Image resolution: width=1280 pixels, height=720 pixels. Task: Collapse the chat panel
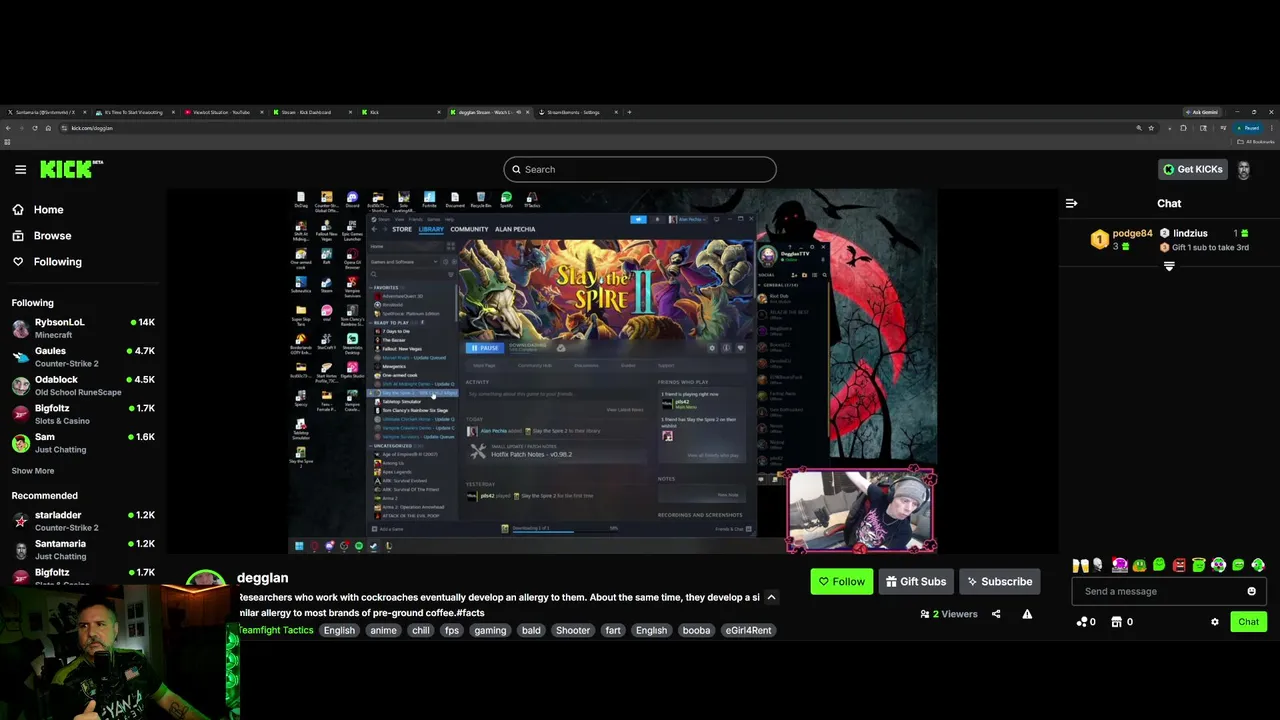pyautogui.click(x=1071, y=203)
